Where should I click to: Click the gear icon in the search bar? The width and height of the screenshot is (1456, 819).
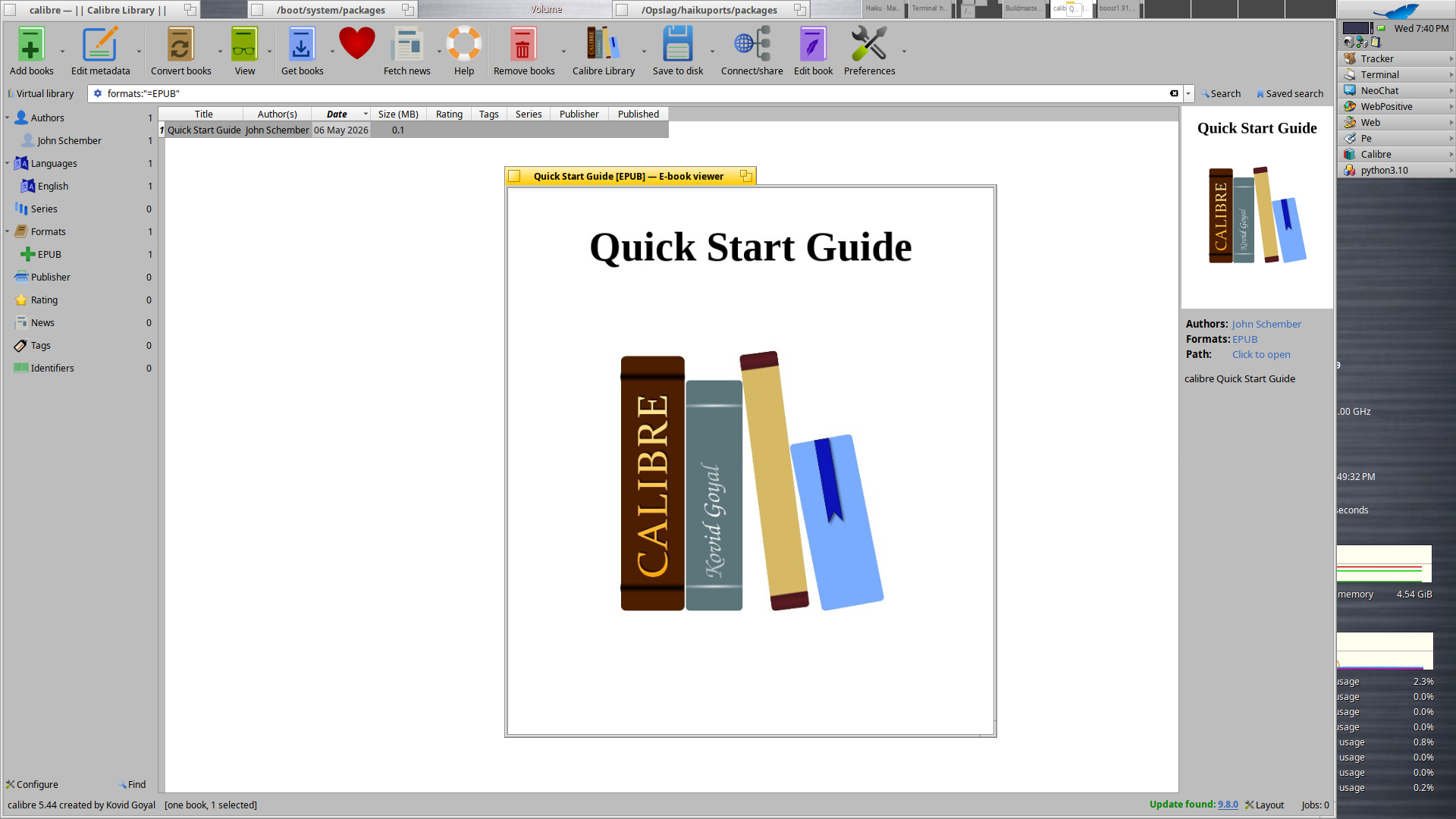98,93
